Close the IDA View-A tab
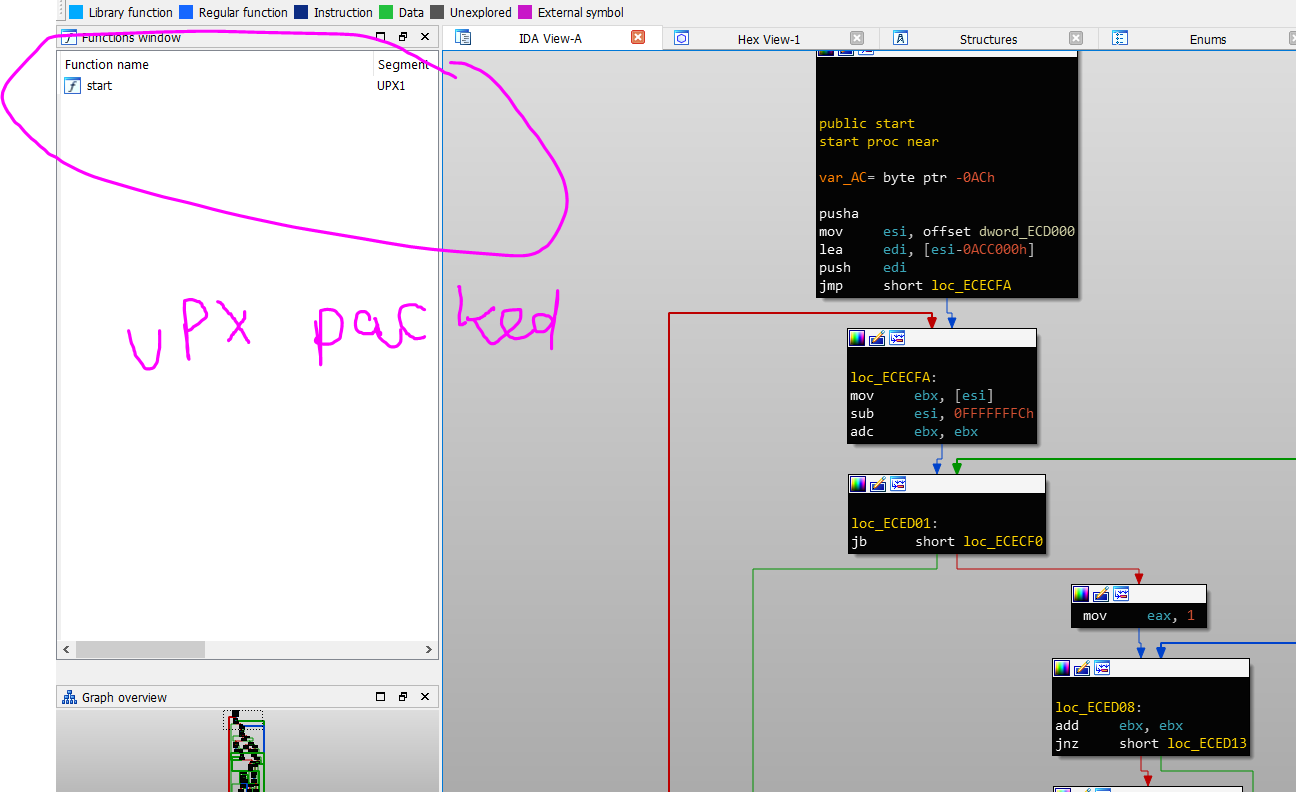Image resolution: width=1296 pixels, height=792 pixels. click(x=638, y=38)
